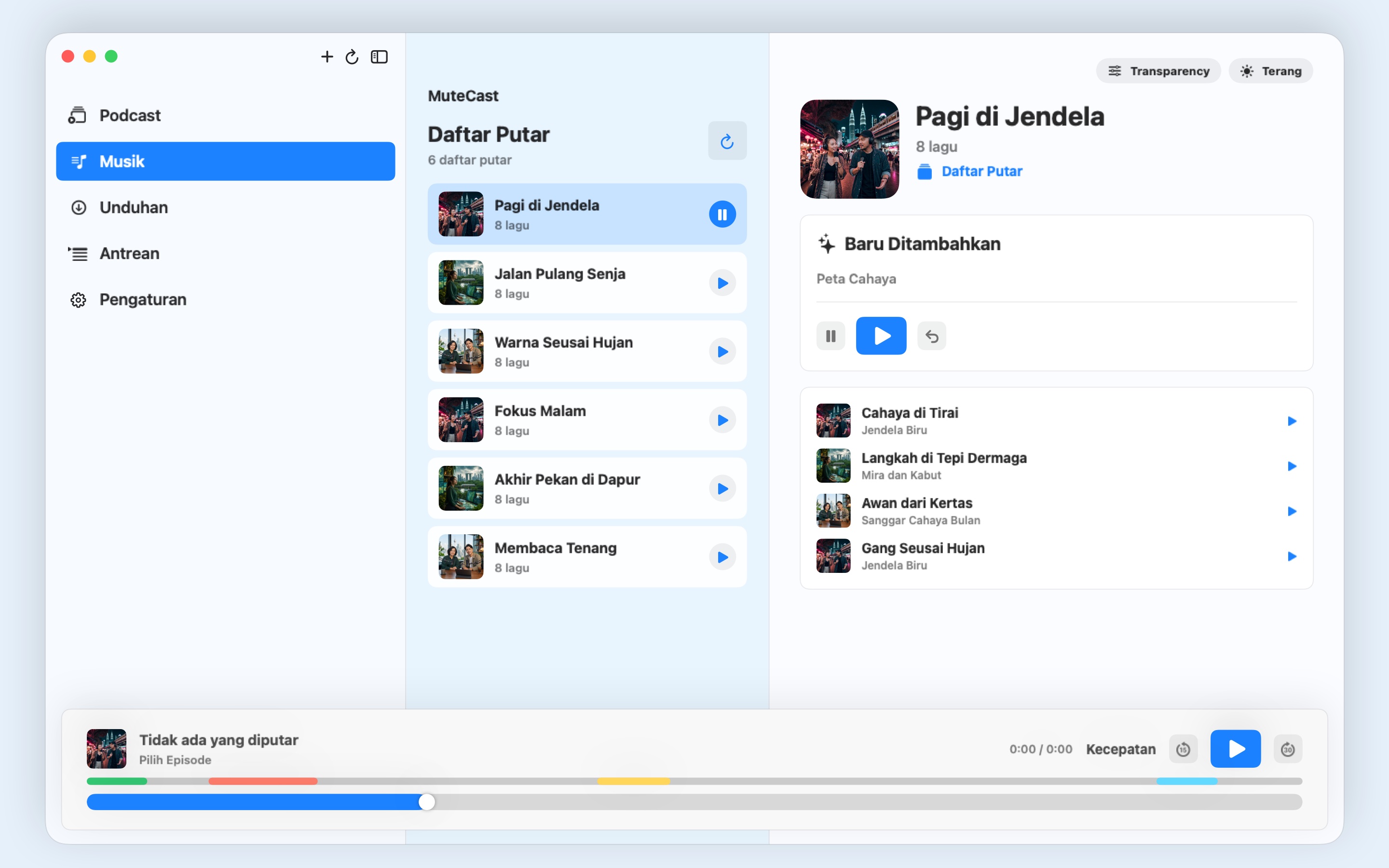
Task: Play the Fokus Malam playlist
Action: click(722, 420)
